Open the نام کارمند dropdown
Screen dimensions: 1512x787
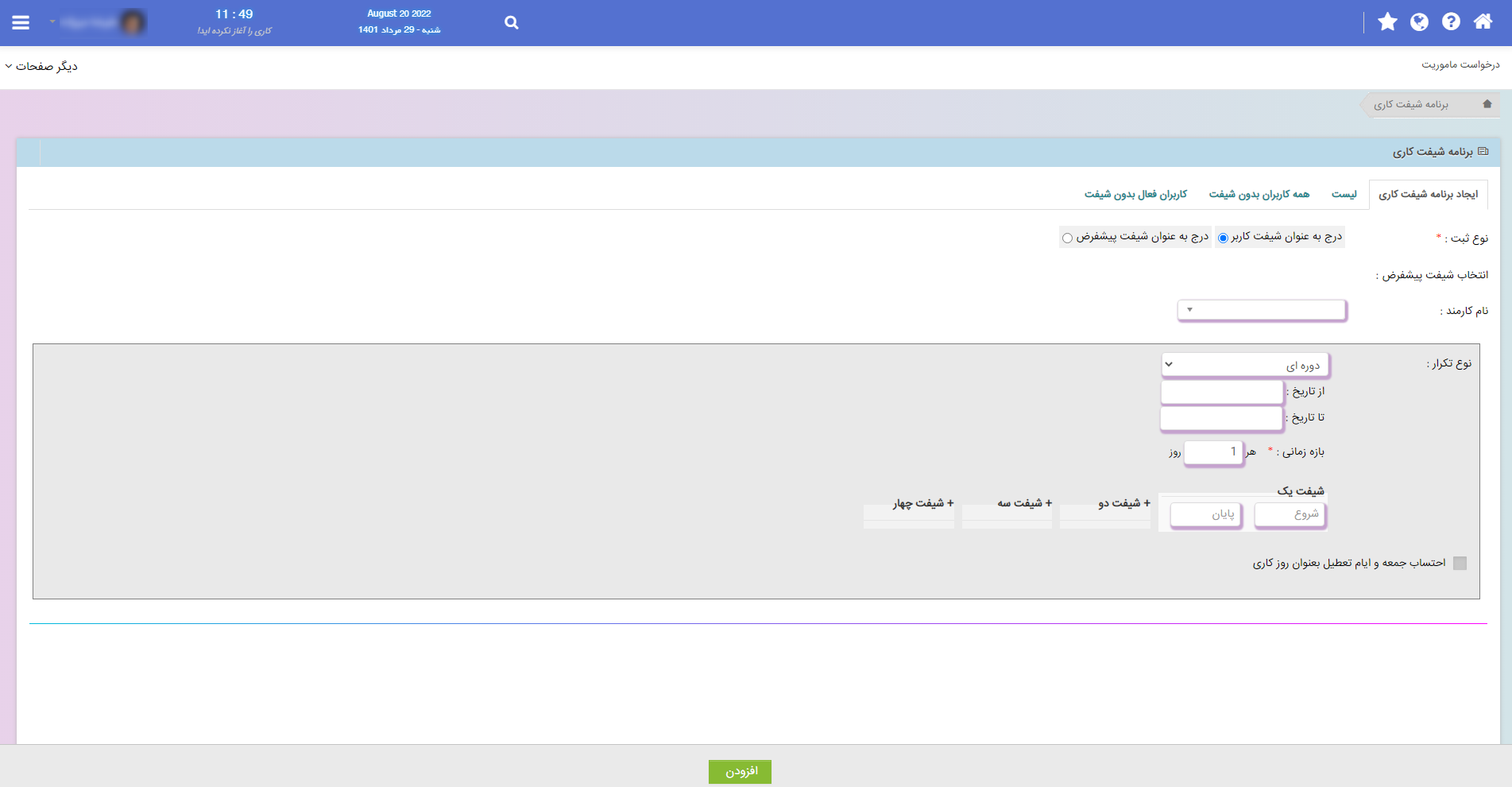(1262, 310)
